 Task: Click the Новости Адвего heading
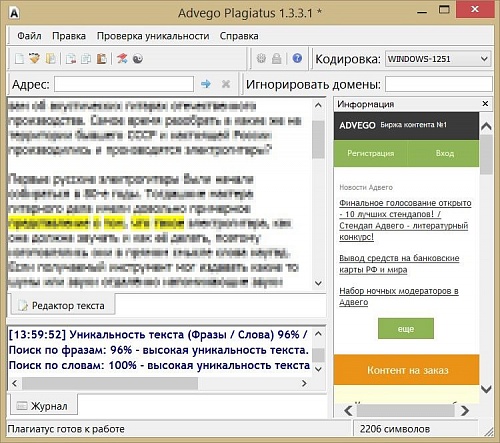[x=366, y=187]
